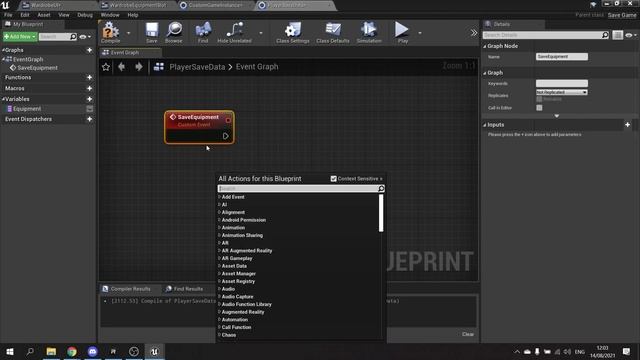This screenshot has height=360, width=640.
Task: Select the SaveEquipment custom event node
Action: pyautogui.click(x=199, y=127)
